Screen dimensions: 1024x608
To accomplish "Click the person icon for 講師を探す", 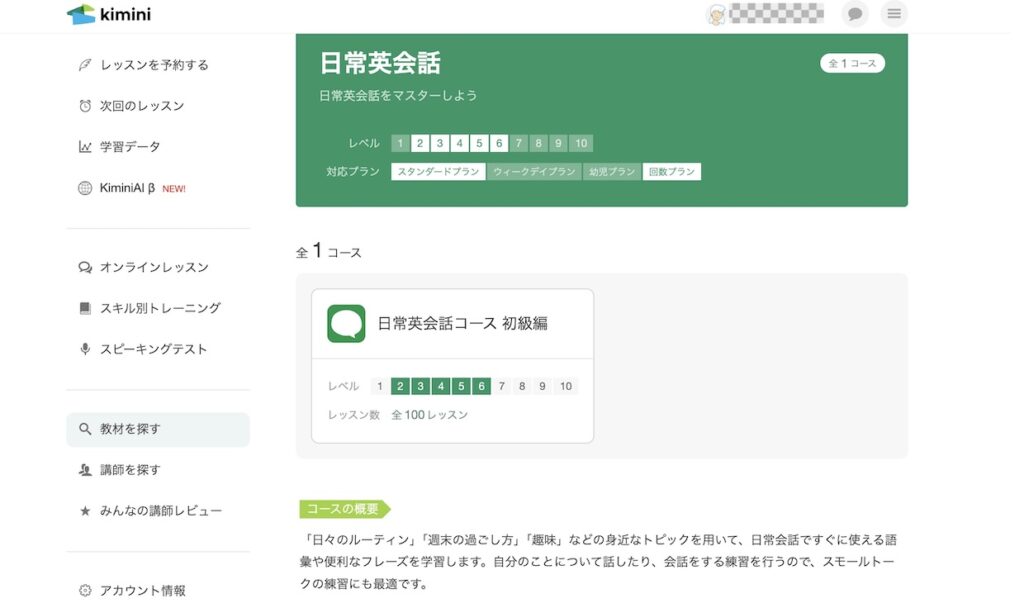I will coord(85,470).
